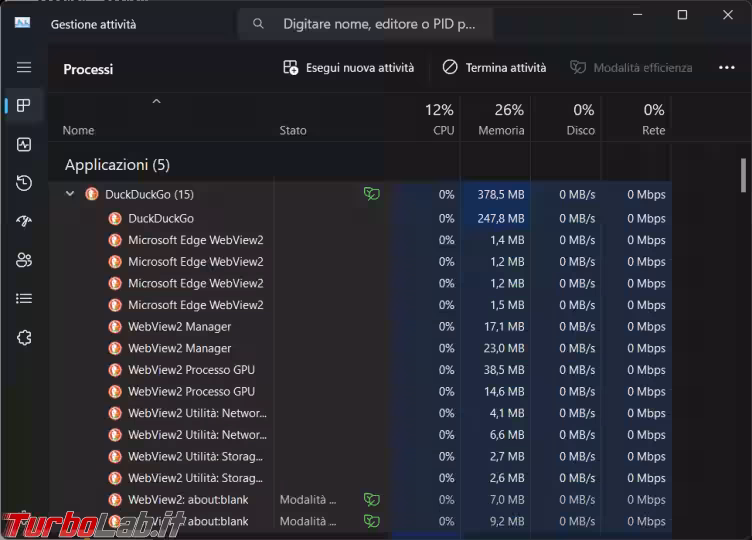This screenshot has width=752, height=540.
Task: Click the icon of WebView2 Processo GPU 38,5 MB row
Action: tap(115, 370)
